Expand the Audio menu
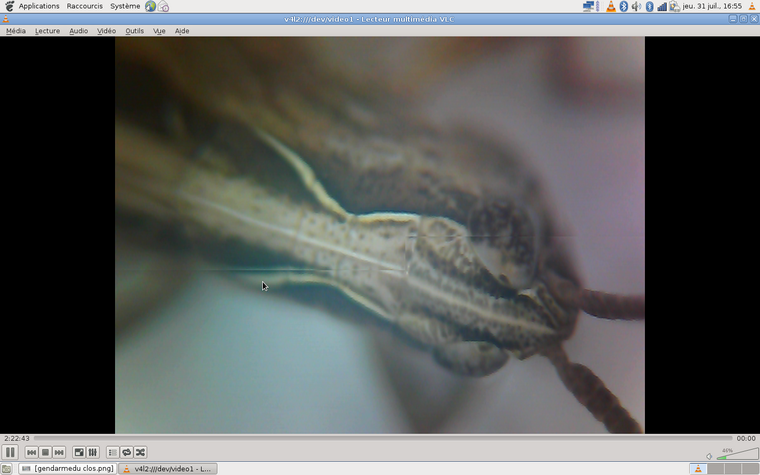The width and height of the screenshot is (760, 475). point(78,31)
